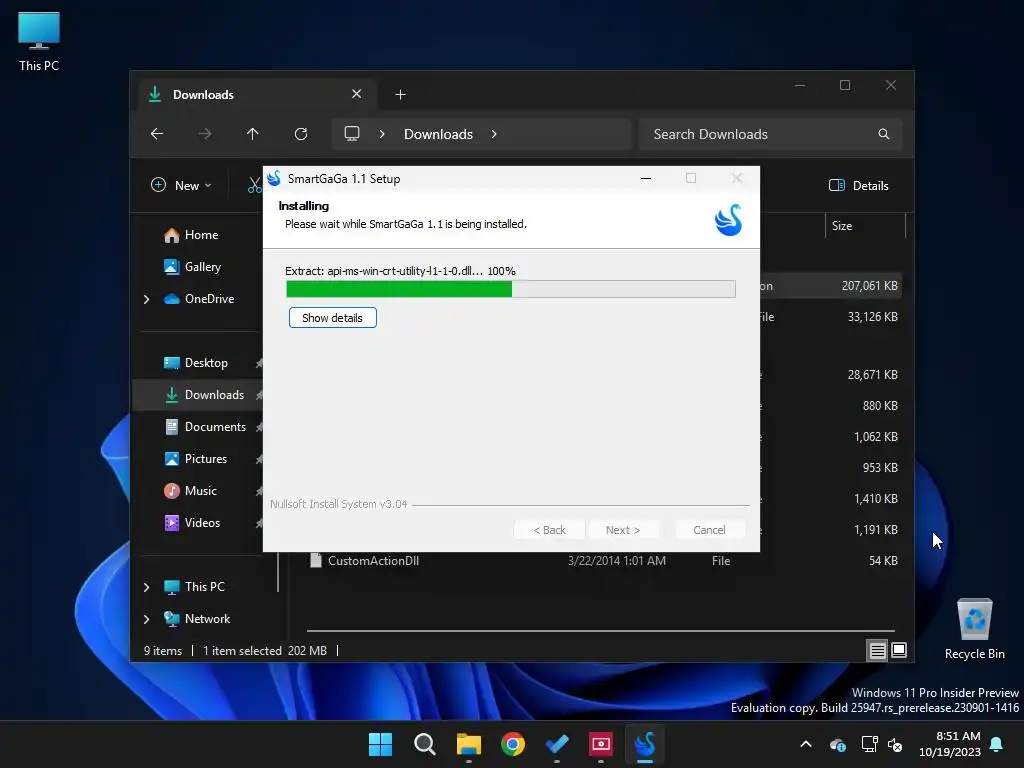This screenshot has height=768, width=1024.
Task: Expand the OneDrive tree node
Action: pyautogui.click(x=146, y=299)
